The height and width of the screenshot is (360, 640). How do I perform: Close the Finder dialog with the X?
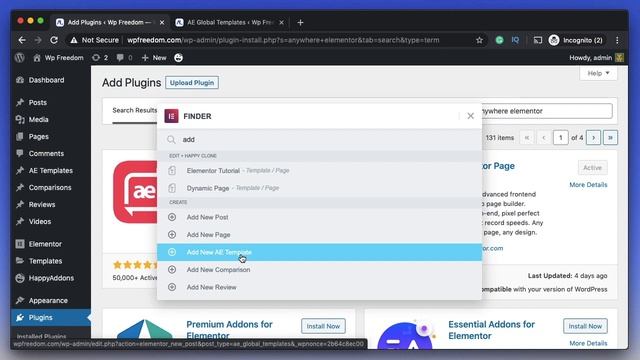470,116
